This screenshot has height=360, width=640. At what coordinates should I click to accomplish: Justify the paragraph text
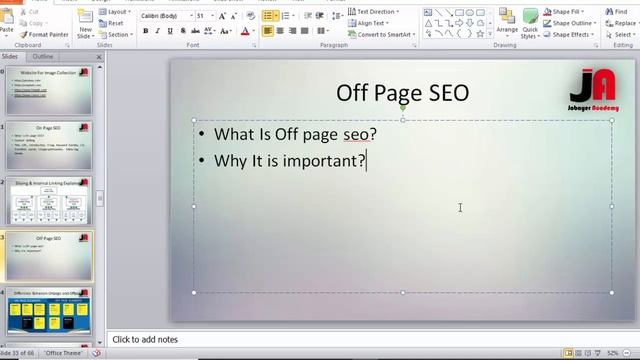pos(304,31)
